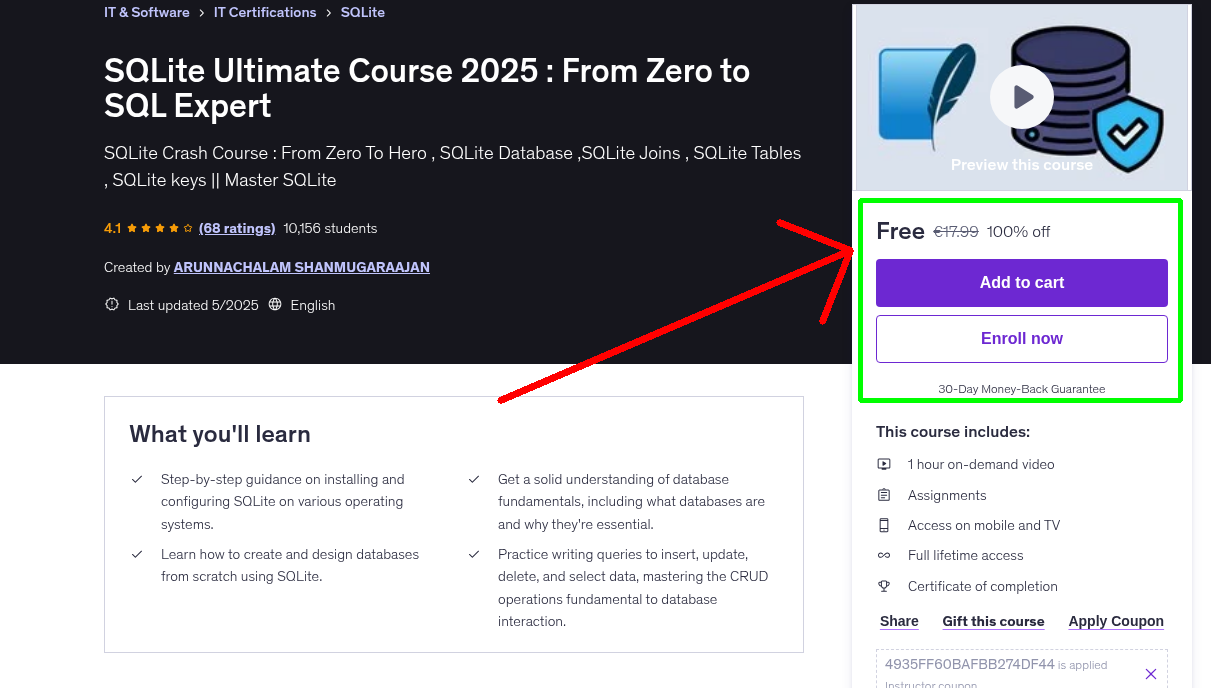The width and height of the screenshot is (1211, 688).
Task: Navigate to IT & Software breadcrumb
Action: [146, 12]
